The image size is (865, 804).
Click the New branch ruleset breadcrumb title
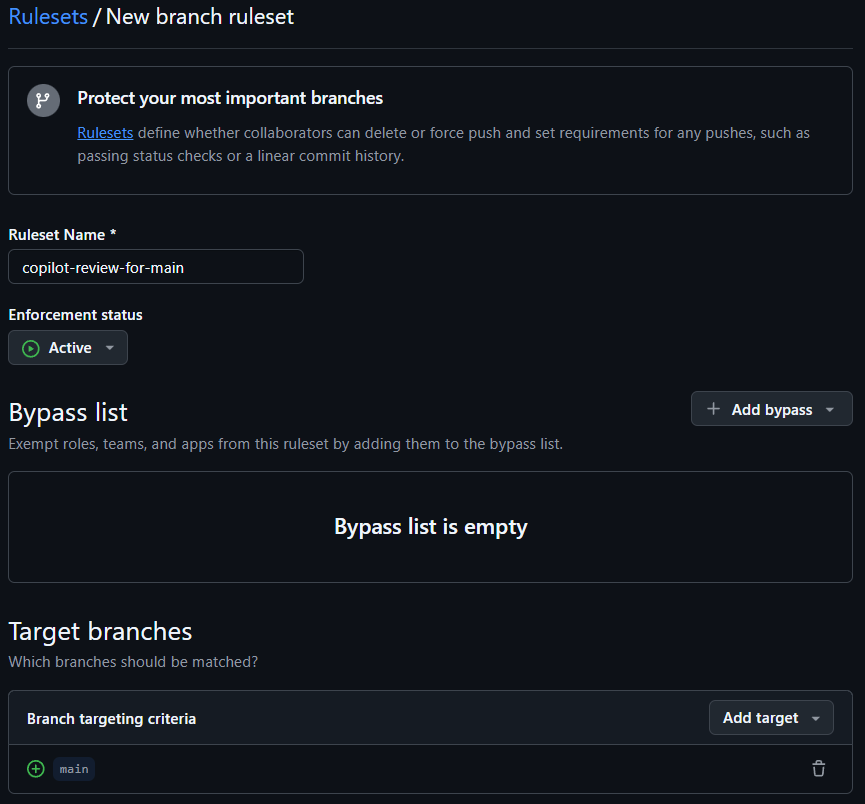pyautogui.click(x=200, y=17)
